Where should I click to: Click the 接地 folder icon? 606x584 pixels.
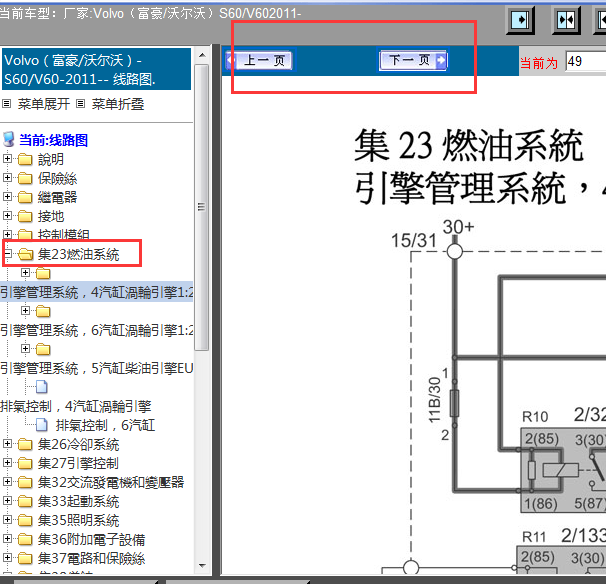pos(25,216)
